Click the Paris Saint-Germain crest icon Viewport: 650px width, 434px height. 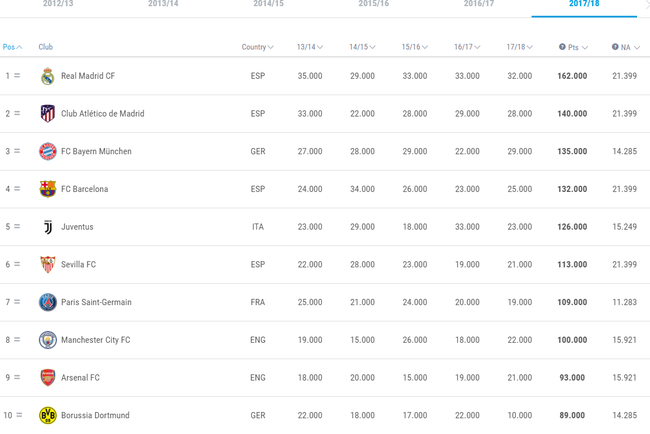(48, 302)
